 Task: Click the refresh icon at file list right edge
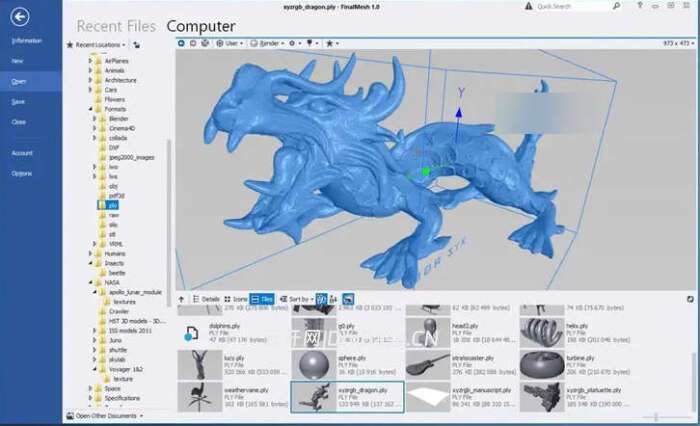pyautogui.click(x=690, y=299)
